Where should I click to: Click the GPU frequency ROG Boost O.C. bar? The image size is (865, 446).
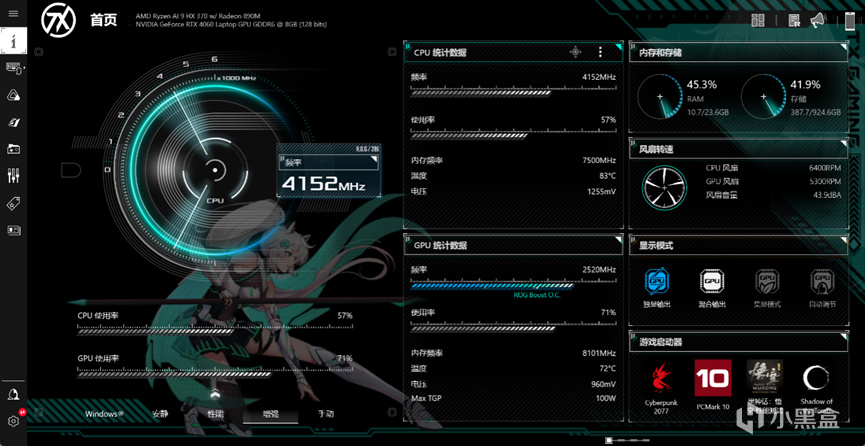pos(513,285)
